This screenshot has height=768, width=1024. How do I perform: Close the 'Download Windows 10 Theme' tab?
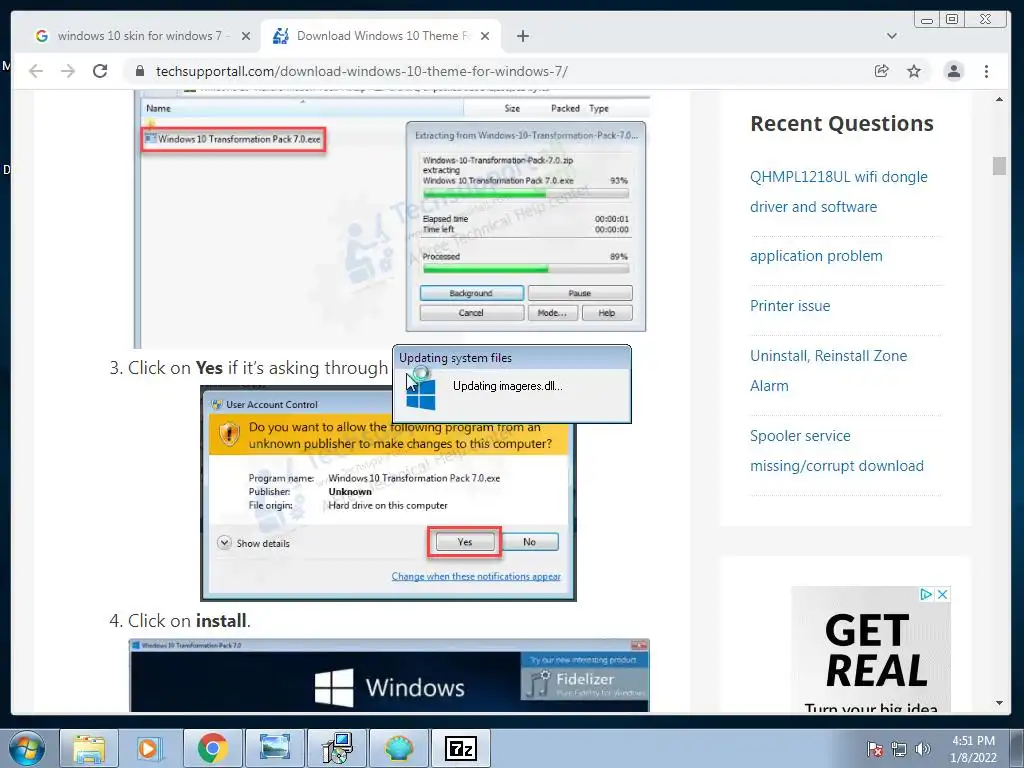[x=485, y=36]
